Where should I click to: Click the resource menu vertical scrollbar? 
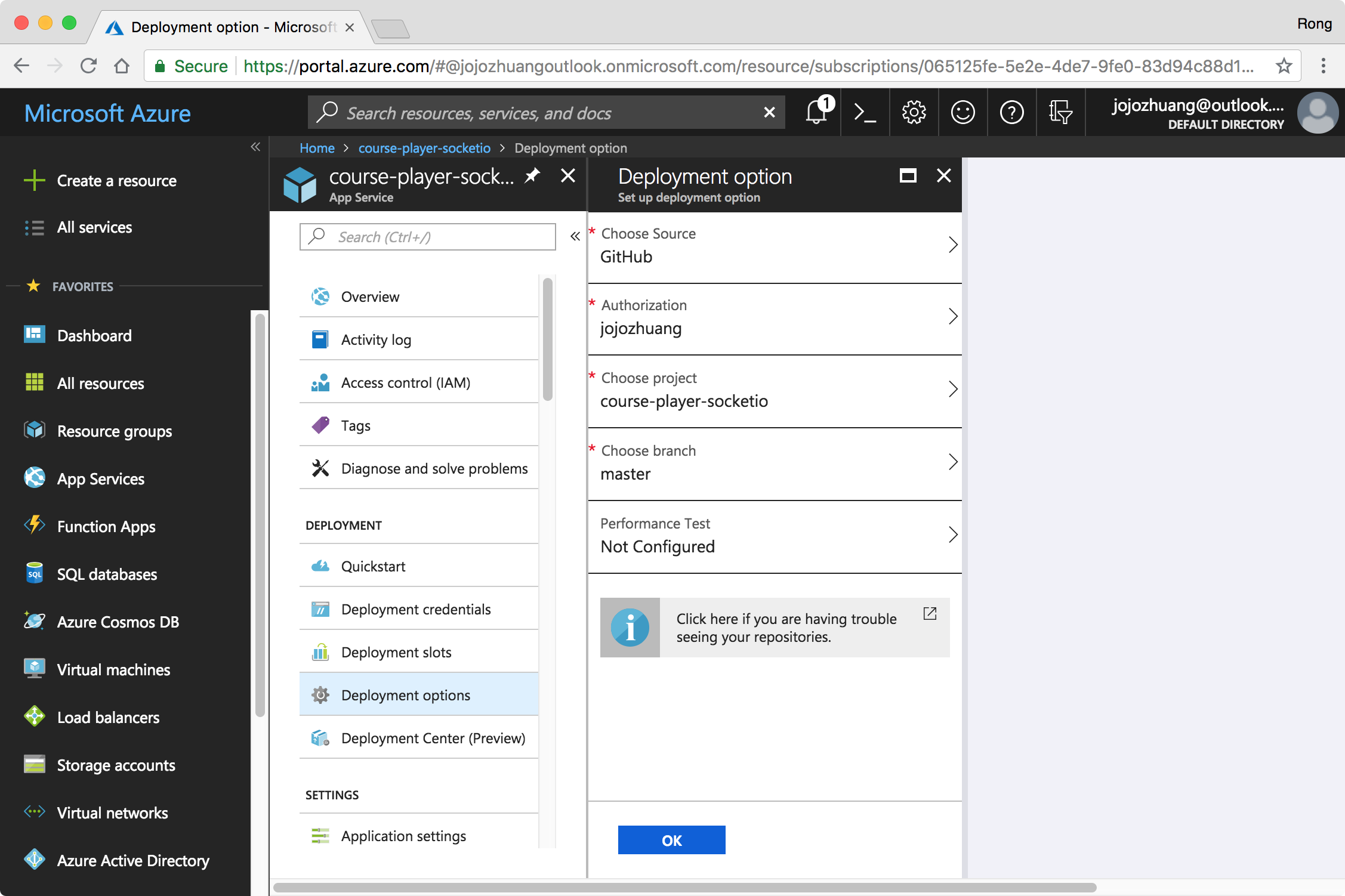click(547, 339)
